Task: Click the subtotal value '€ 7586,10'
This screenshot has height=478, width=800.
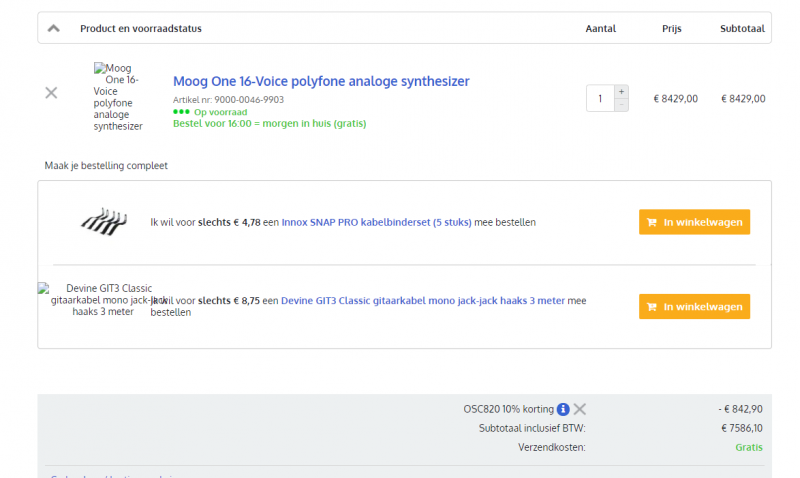Action: point(742,429)
